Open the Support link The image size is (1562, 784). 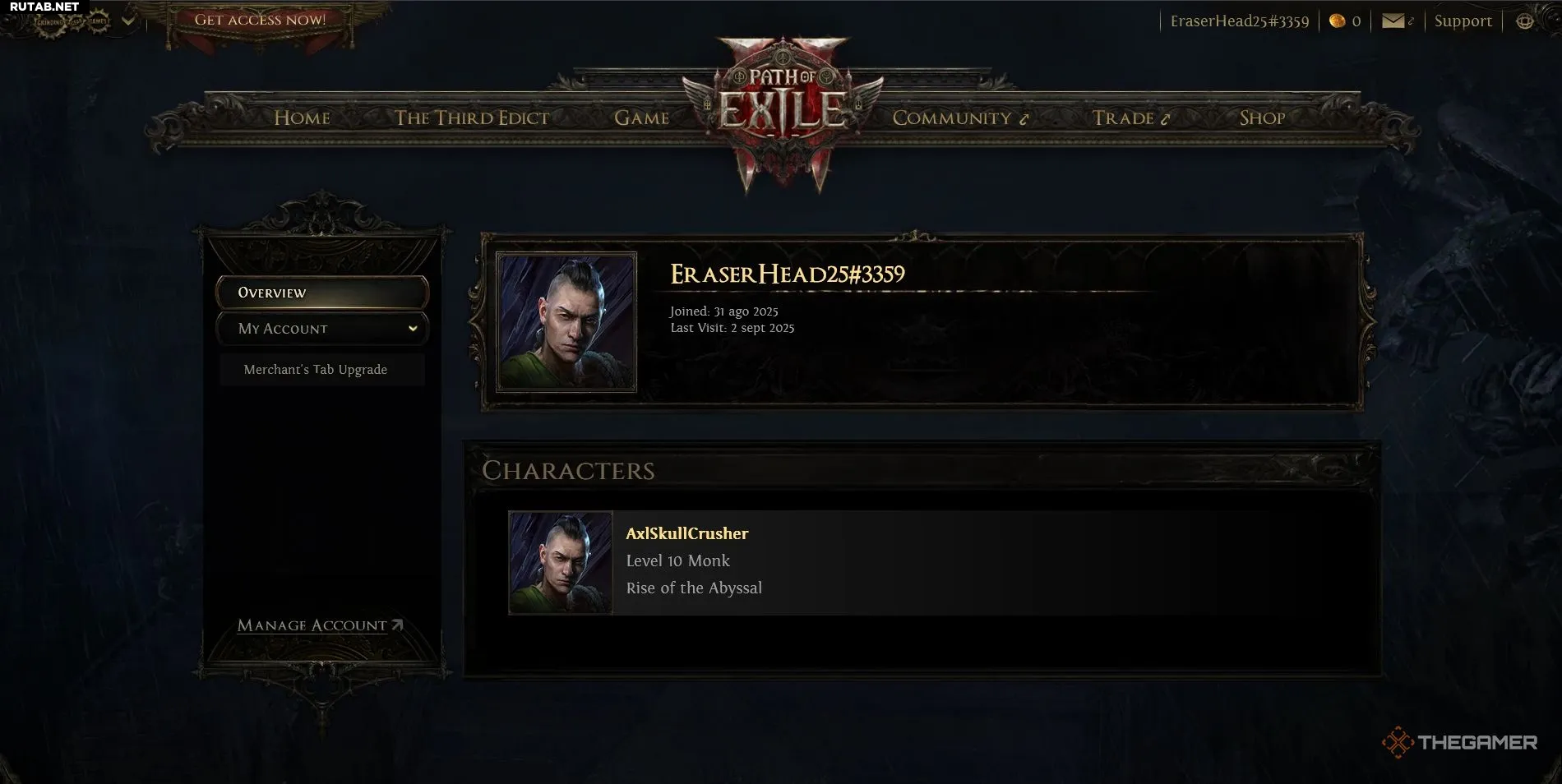[x=1463, y=21]
